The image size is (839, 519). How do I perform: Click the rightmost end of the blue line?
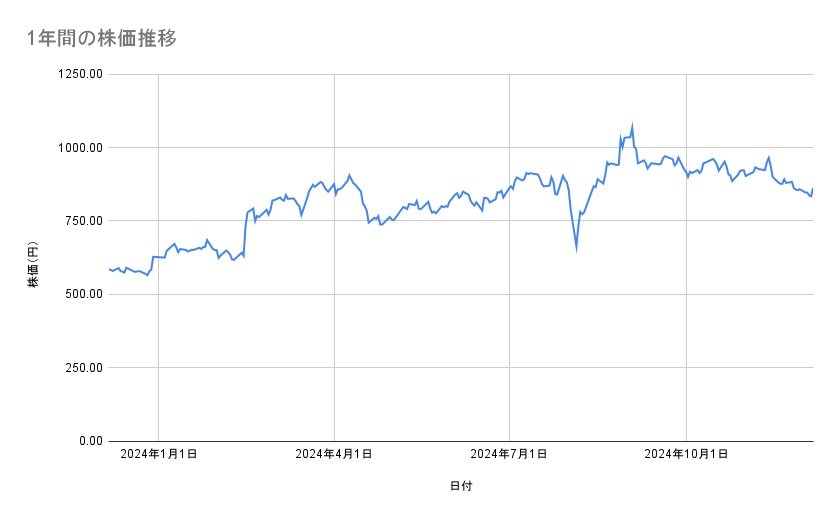click(812, 189)
